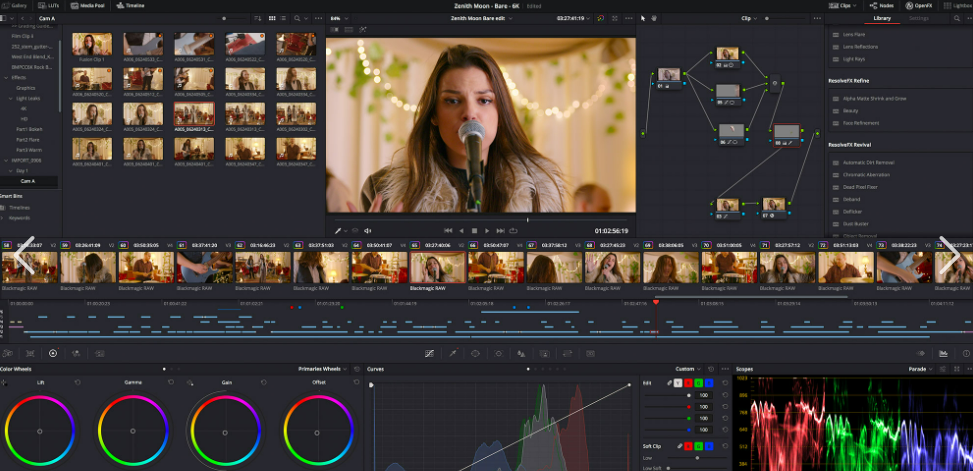Image resolution: width=973 pixels, height=471 pixels.
Task: Play the viewer forward
Action: coord(487,230)
